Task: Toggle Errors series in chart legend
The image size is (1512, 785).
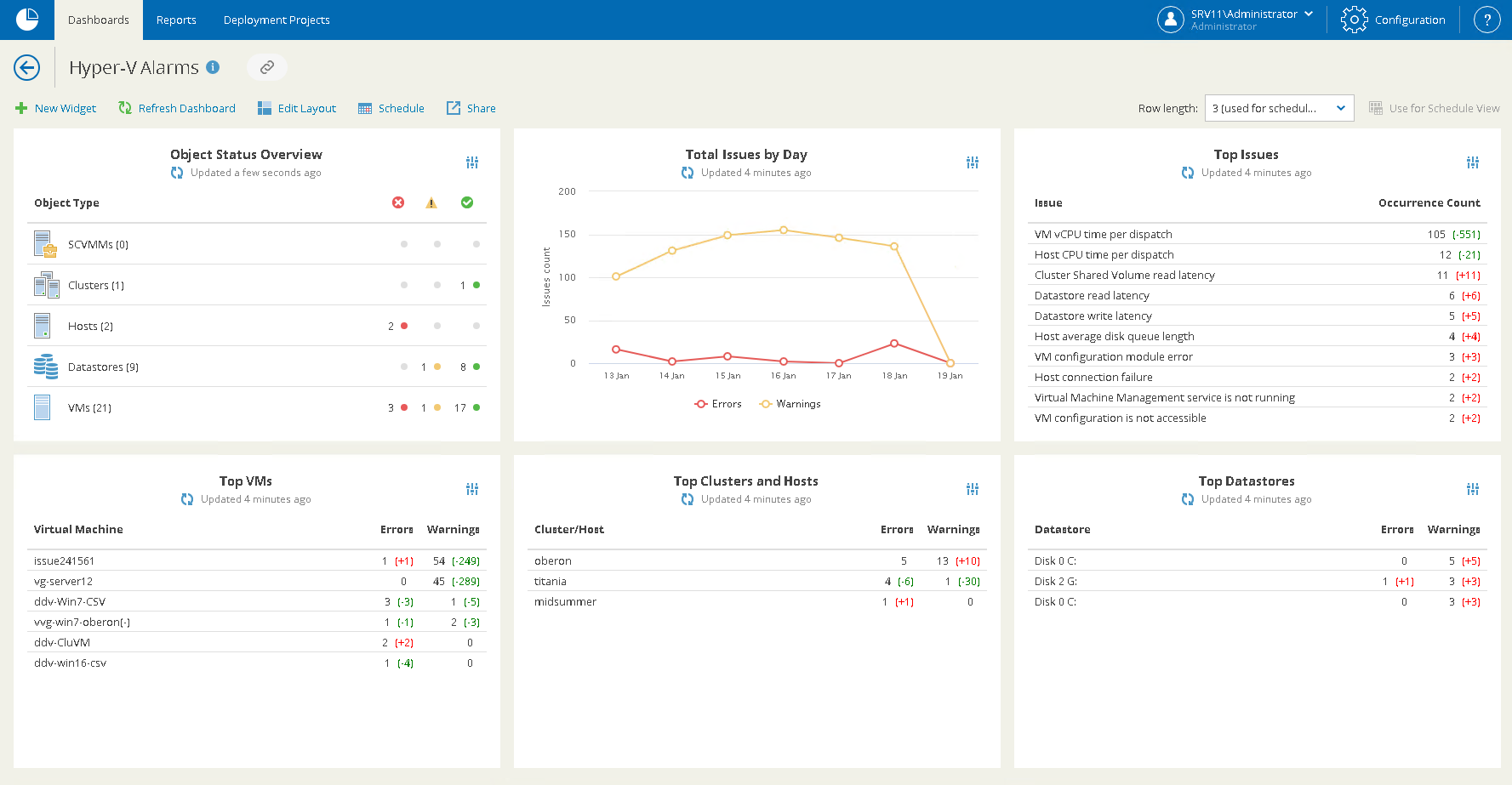Action: coord(718,404)
